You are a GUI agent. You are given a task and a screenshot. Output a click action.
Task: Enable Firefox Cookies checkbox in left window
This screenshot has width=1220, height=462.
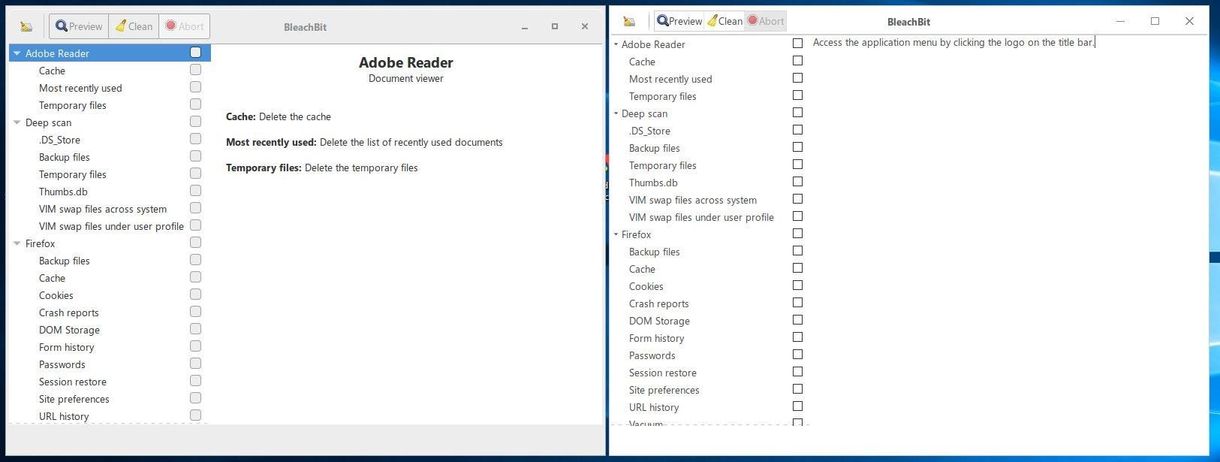tap(195, 294)
